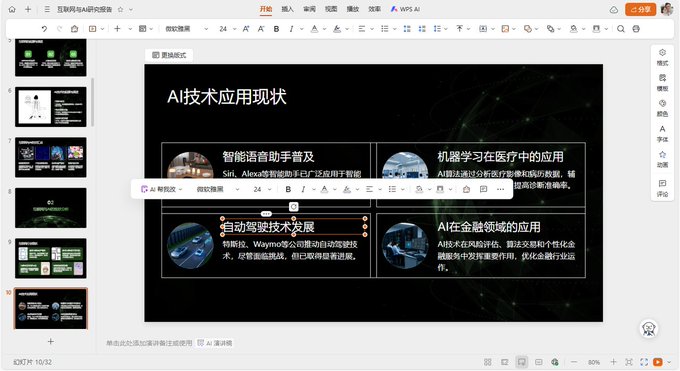Click the 模板 template icon in right sidebar
This screenshot has height=371, width=680.
click(x=662, y=82)
